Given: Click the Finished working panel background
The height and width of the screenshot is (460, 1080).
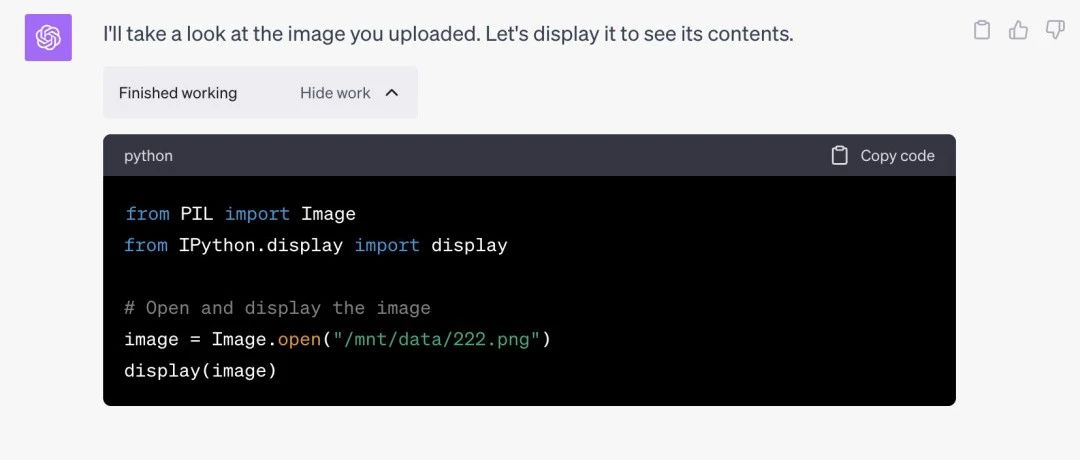Looking at the screenshot, I should [x=260, y=93].
